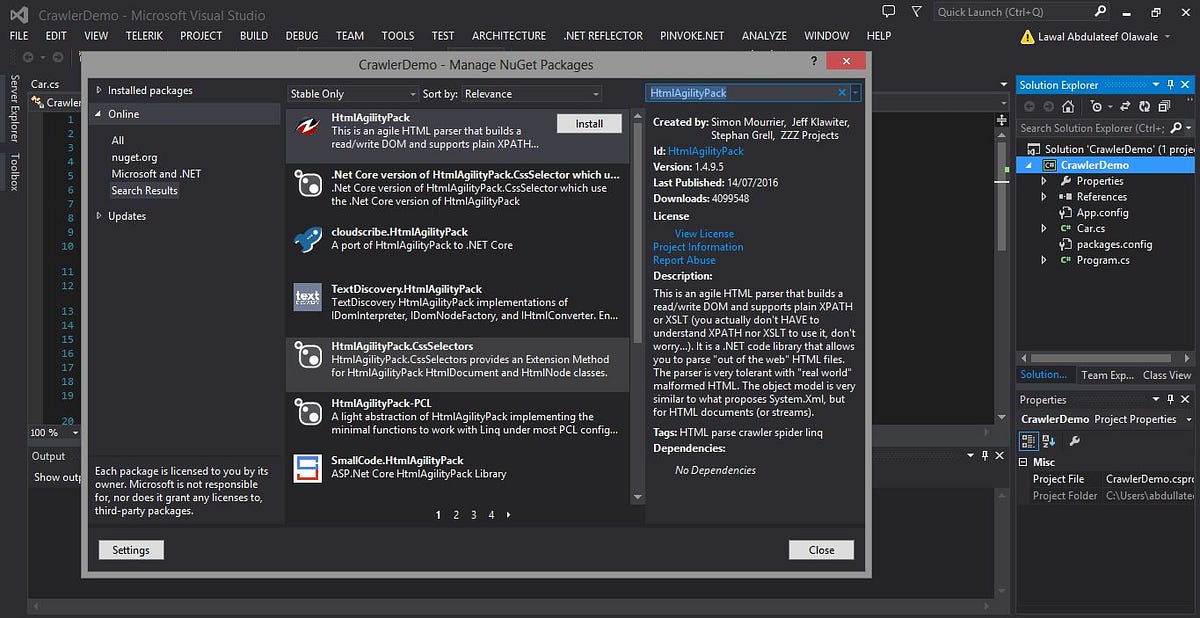Expand the Program.cs node in Solution Explorer
This screenshot has width=1200, height=618.
coord(1045,260)
